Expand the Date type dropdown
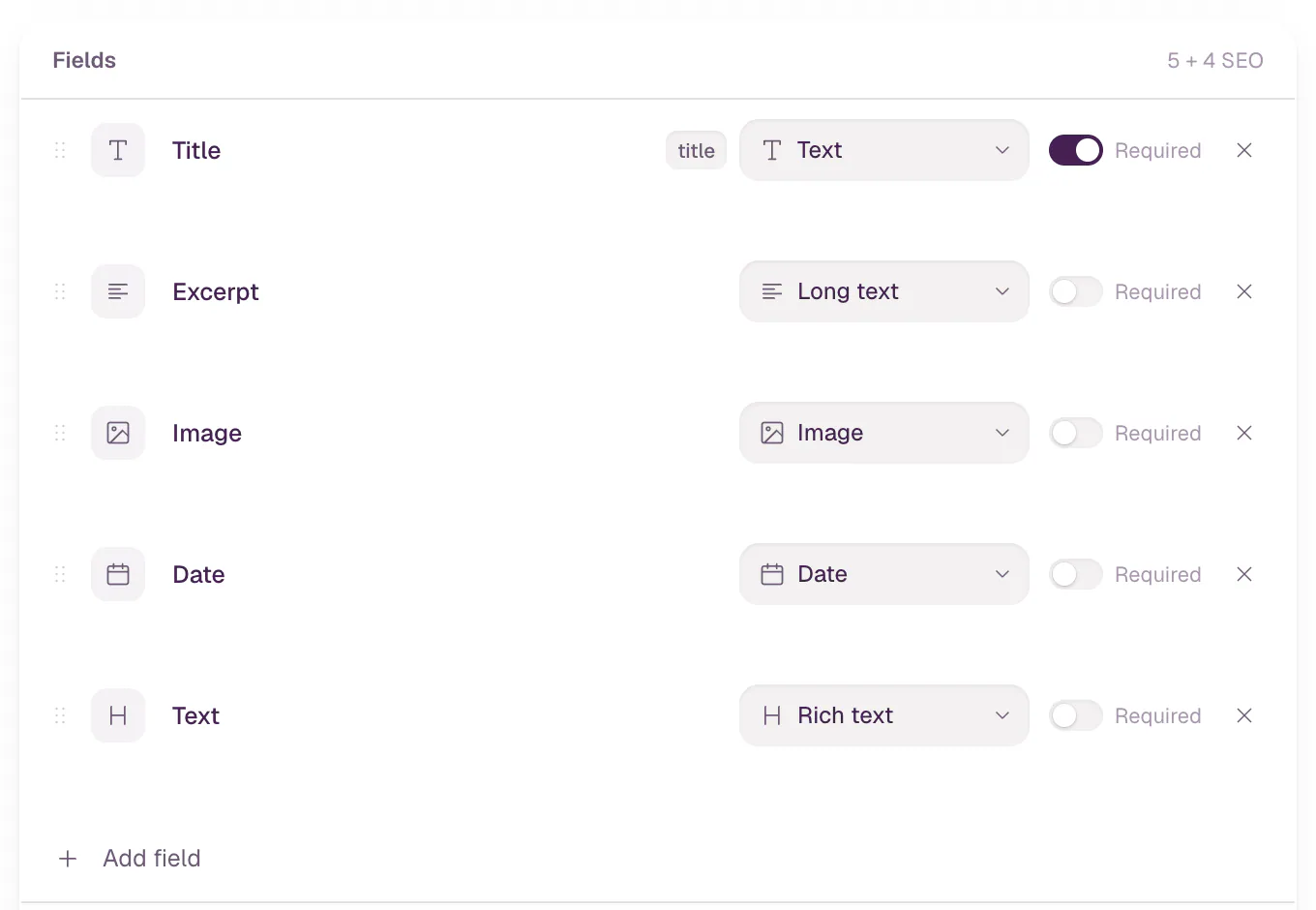This screenshot has width=1316, height=910. point(884,574)
